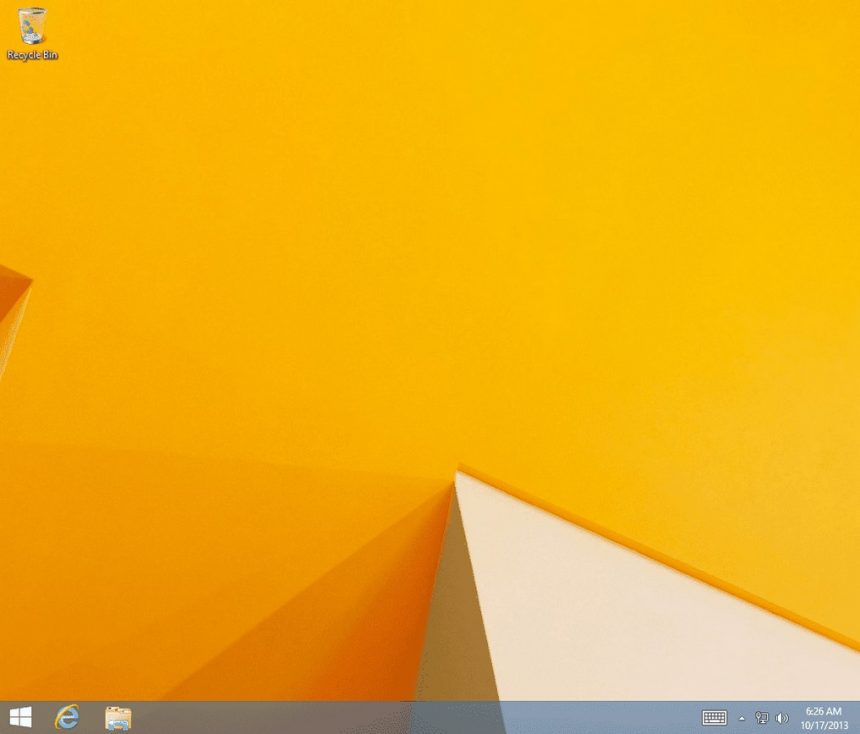860x734 pixels.
Task: Show the touch keyboard from the tray
Action: point(713,717)
